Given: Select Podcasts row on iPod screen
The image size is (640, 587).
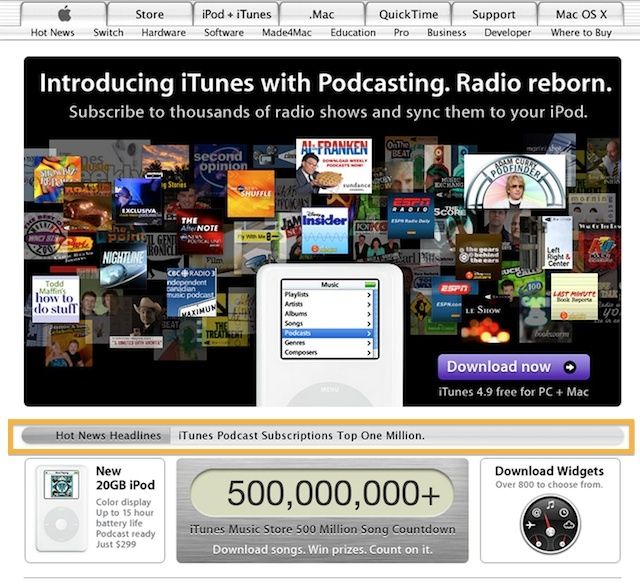Looking at the screenshot, I should click(327, 333).
